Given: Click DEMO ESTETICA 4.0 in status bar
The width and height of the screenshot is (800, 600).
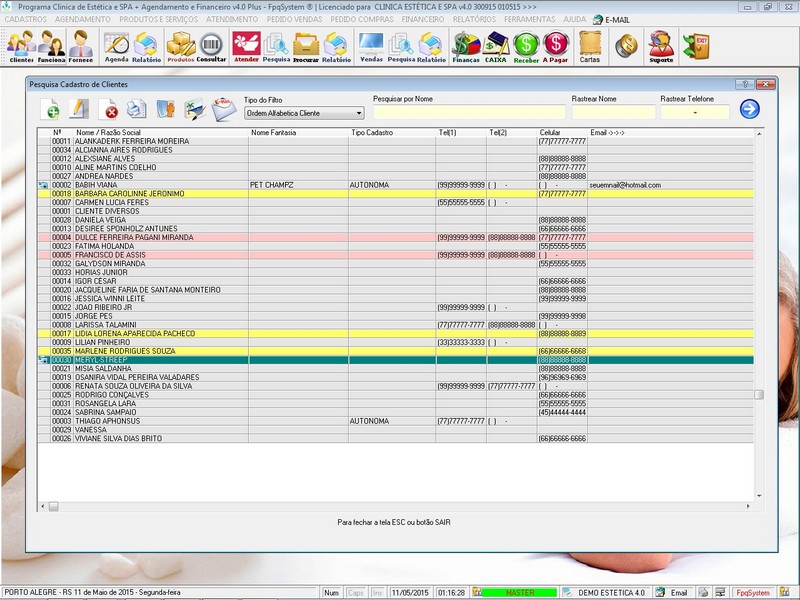Looking at the screenshot, I should (x=611, y=593).
